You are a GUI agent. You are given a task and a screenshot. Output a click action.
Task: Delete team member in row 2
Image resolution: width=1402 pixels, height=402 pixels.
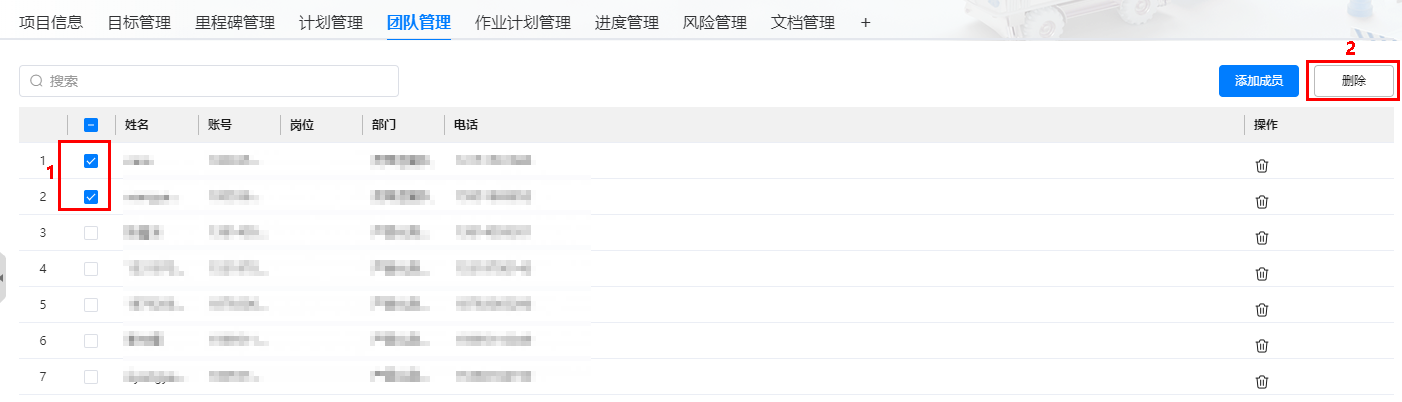pos(1262,202)
